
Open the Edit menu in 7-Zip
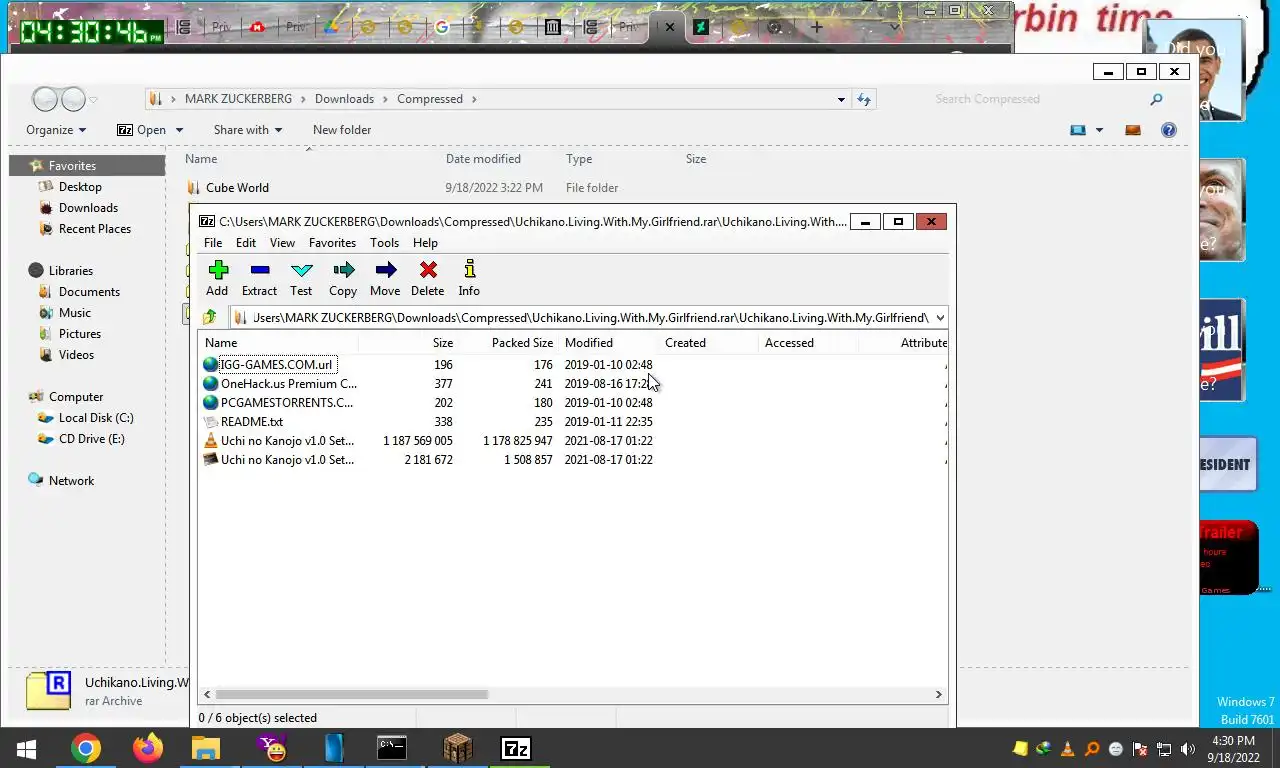click(246, 243)
